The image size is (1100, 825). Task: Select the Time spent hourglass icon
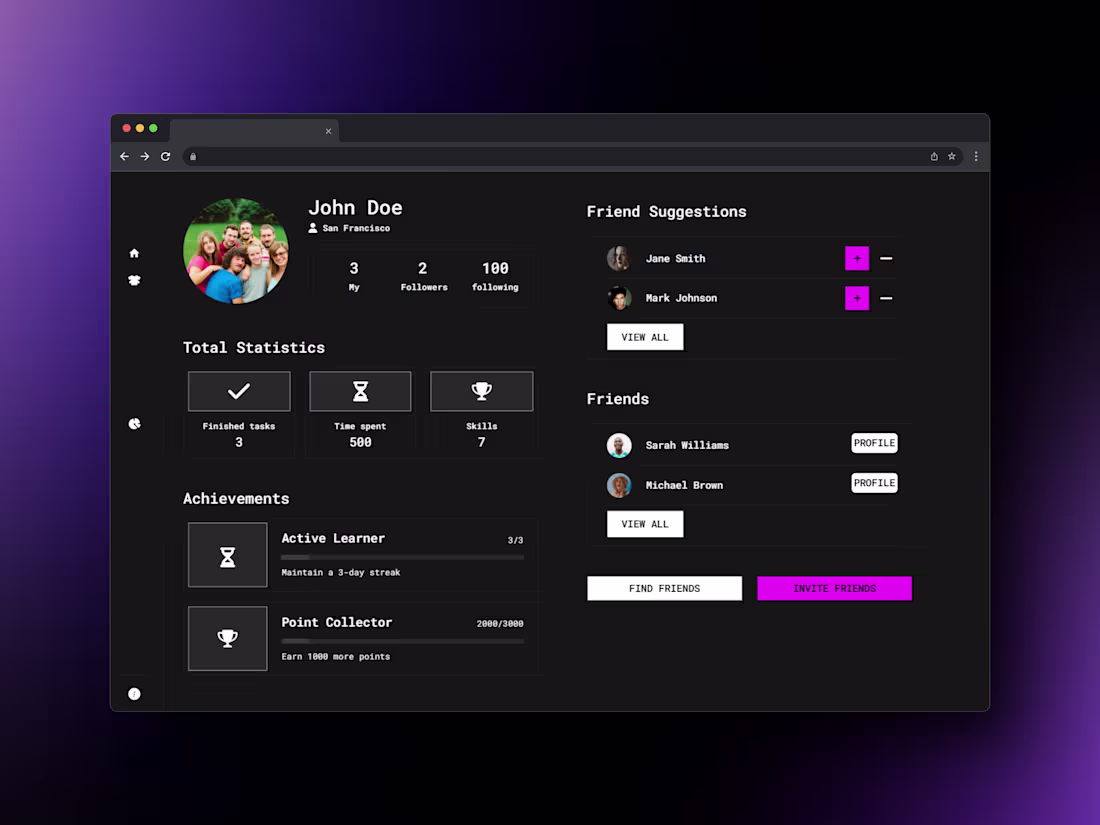pos(360,391)
